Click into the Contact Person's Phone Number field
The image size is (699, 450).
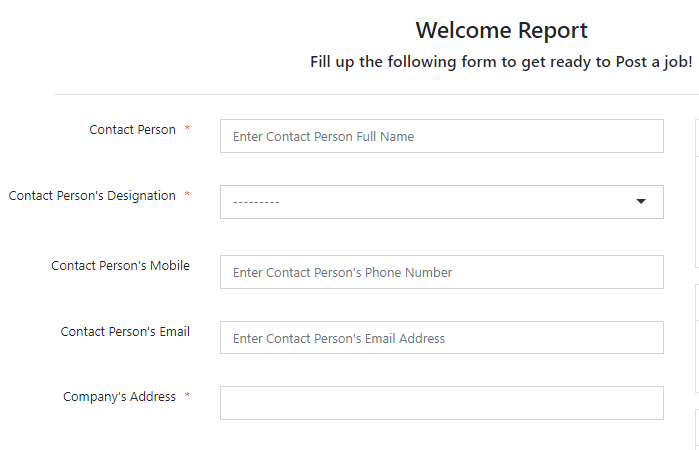click(441, 272)
